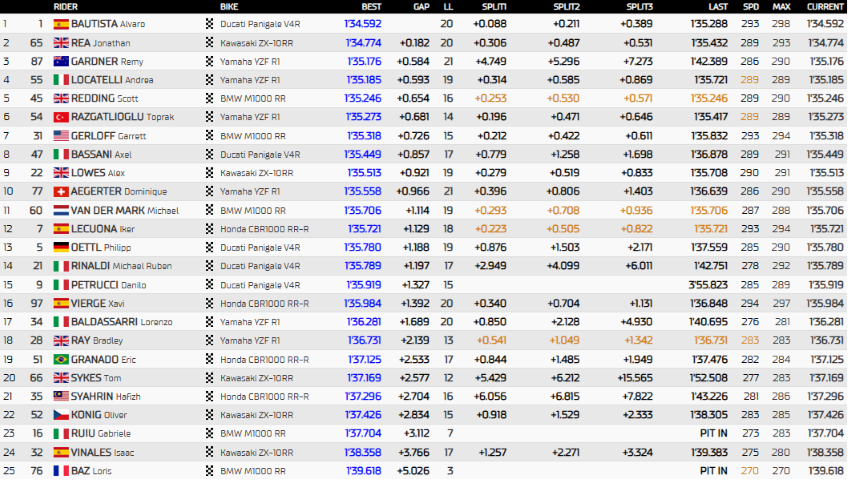Click the MAX column header

[781, 6]
